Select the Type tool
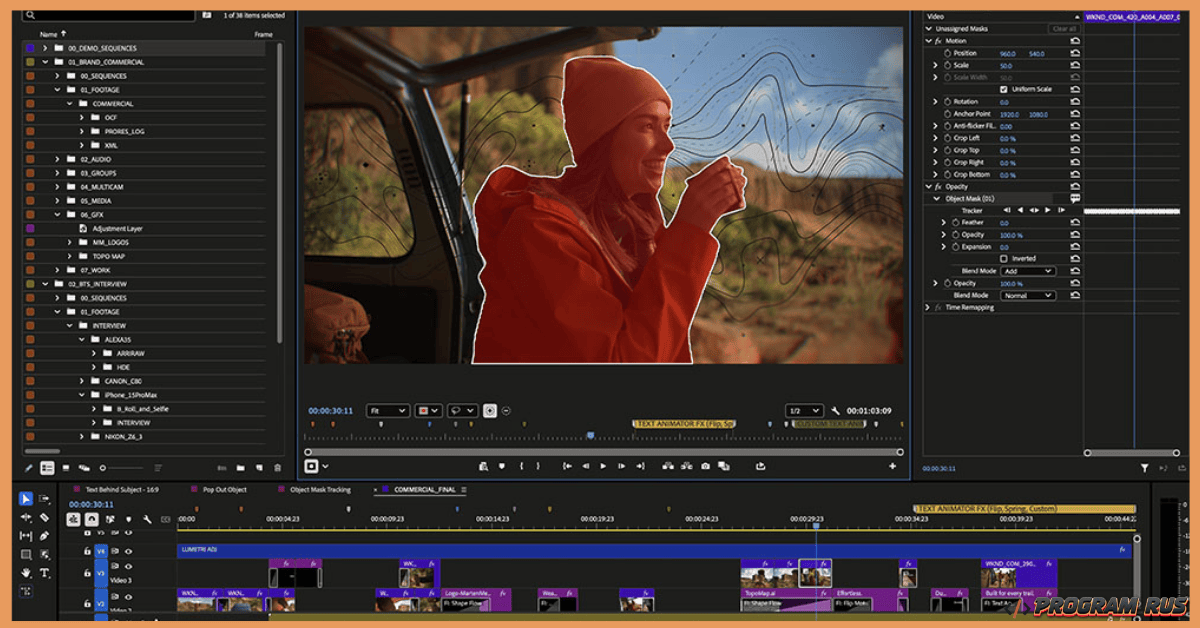 pyautogui.click(x=42, y=573)
